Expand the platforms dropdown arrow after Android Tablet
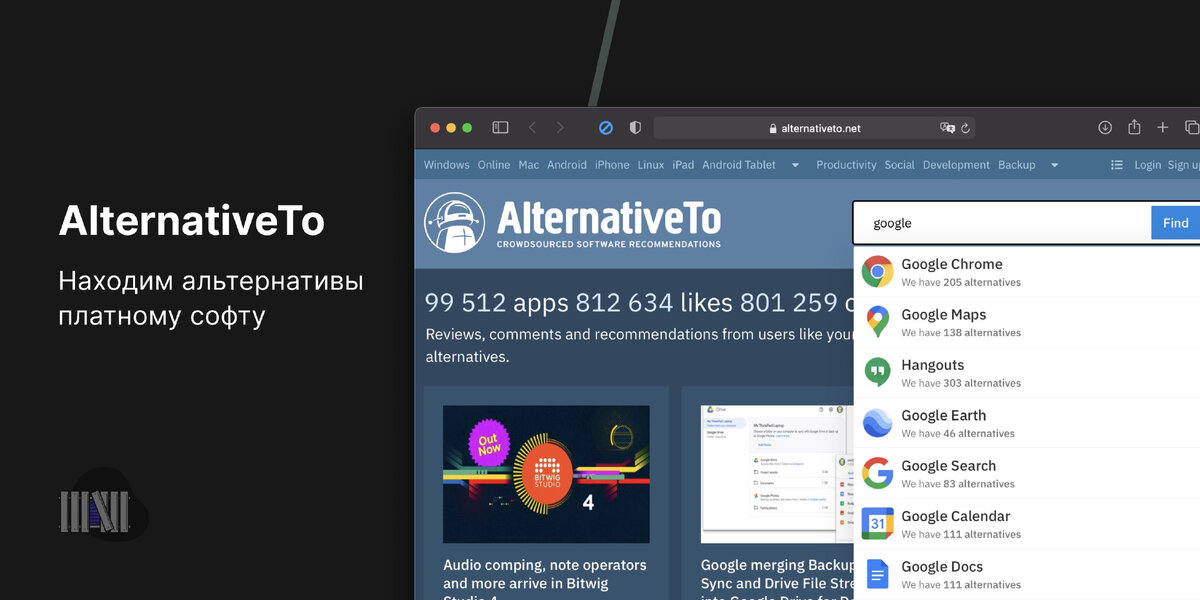 (795, 165)
